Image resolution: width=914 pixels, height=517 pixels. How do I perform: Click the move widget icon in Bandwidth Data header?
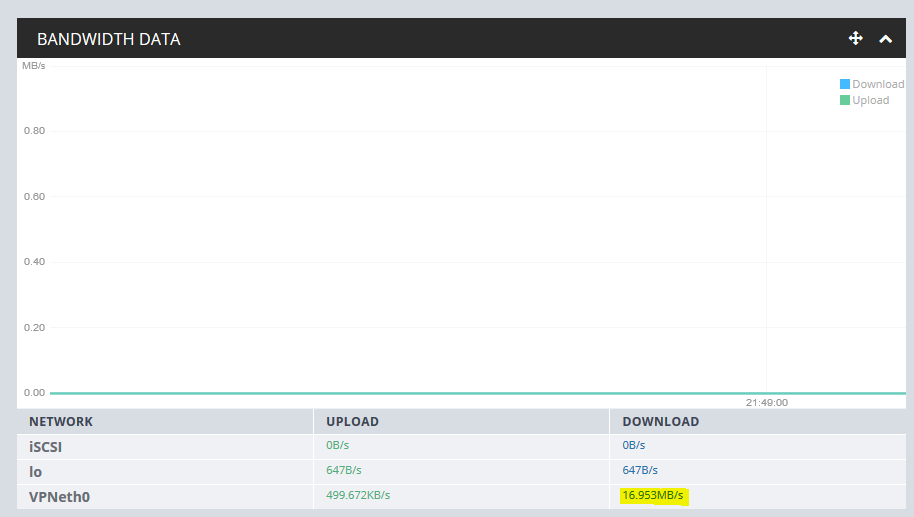[x=855, y=38]
